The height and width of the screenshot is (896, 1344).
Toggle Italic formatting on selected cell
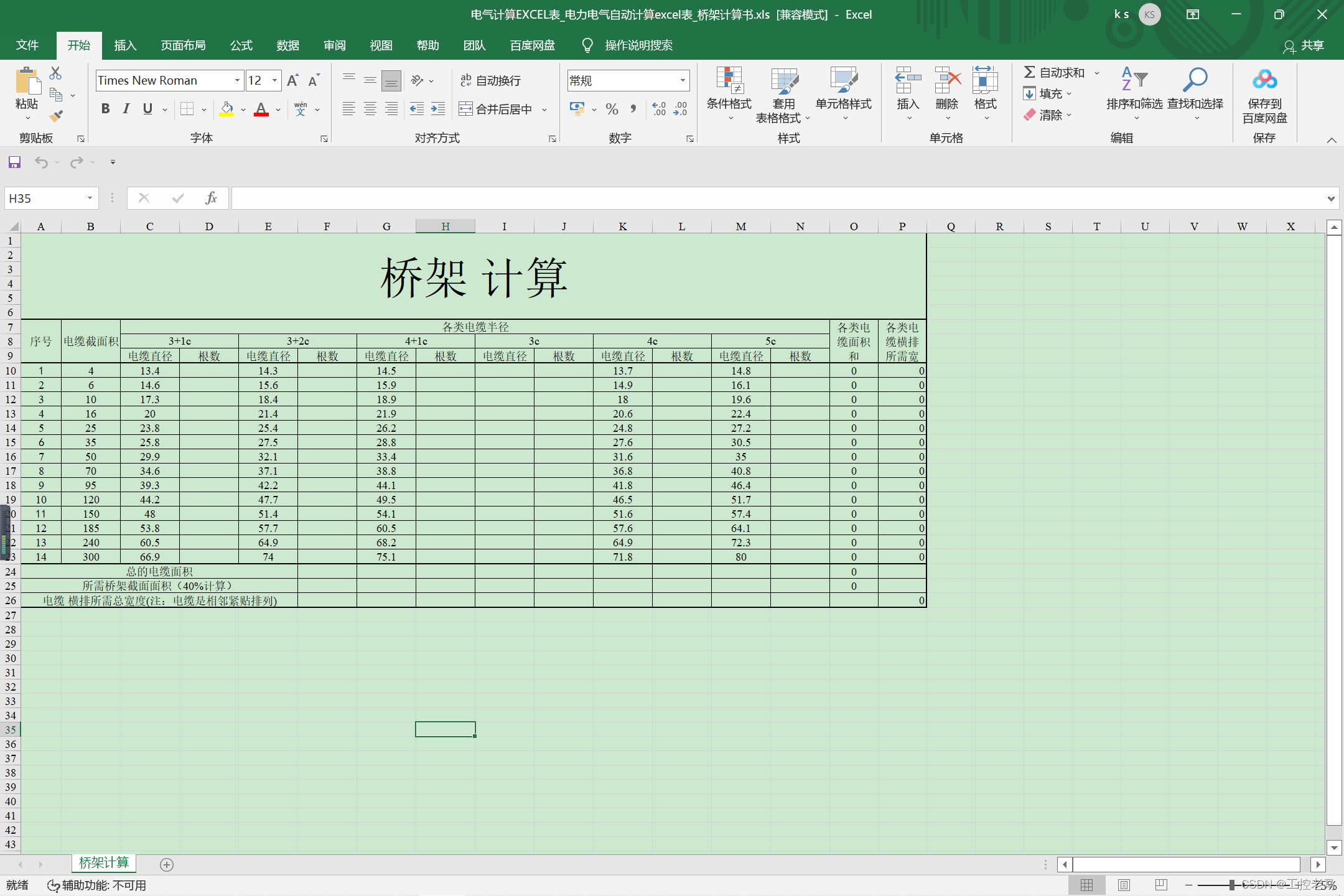tap(126, 108)
